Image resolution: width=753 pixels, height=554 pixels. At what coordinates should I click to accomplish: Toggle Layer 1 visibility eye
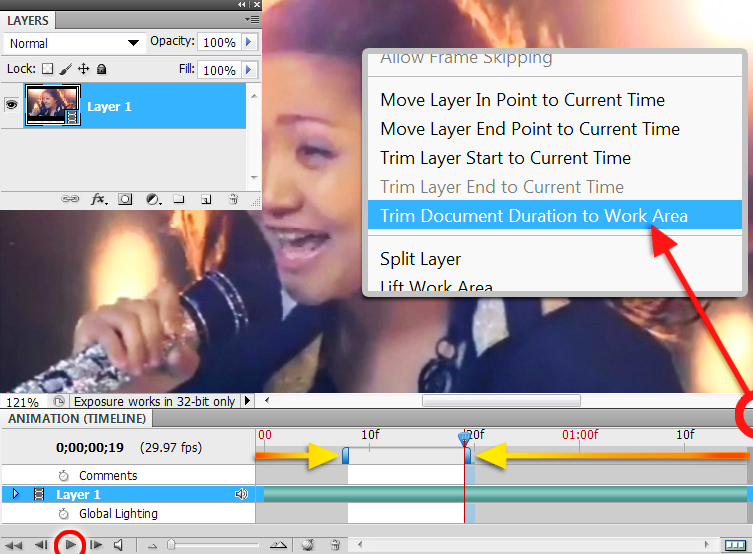(x=12, y=104)
